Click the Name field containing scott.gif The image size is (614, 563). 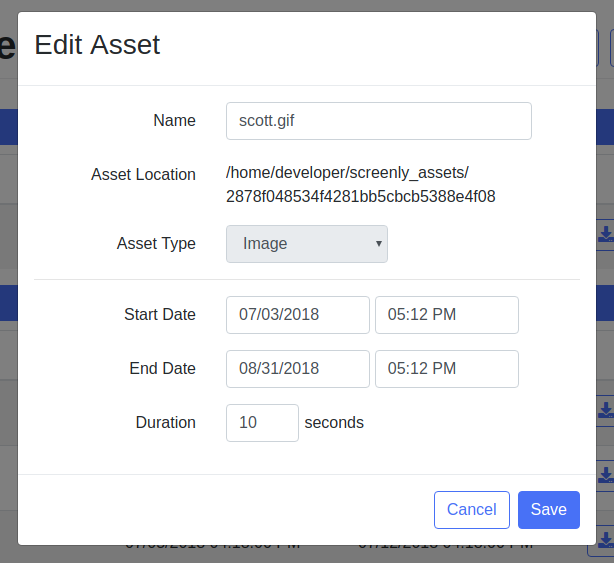[x=379, y=121]
